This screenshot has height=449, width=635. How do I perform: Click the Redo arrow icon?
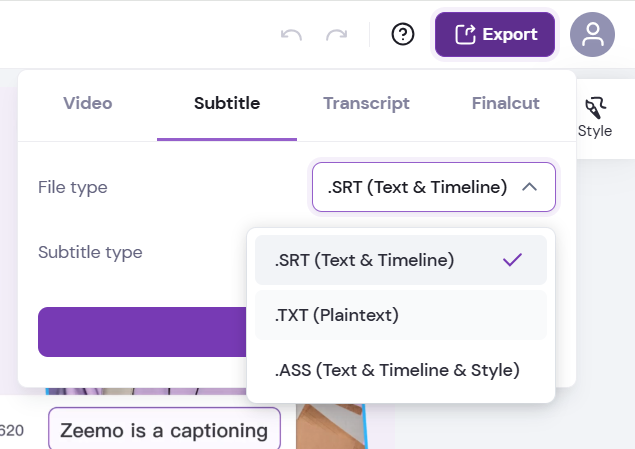coord(337,35)
